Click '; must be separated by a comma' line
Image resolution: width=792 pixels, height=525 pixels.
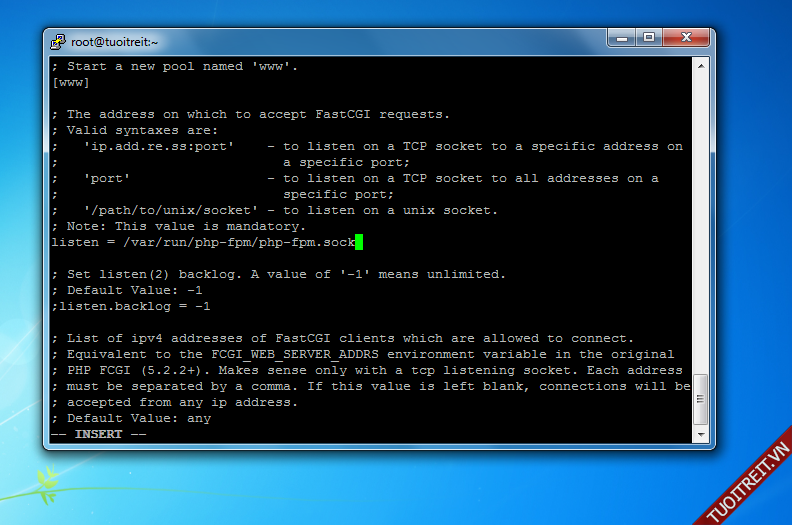371,387
